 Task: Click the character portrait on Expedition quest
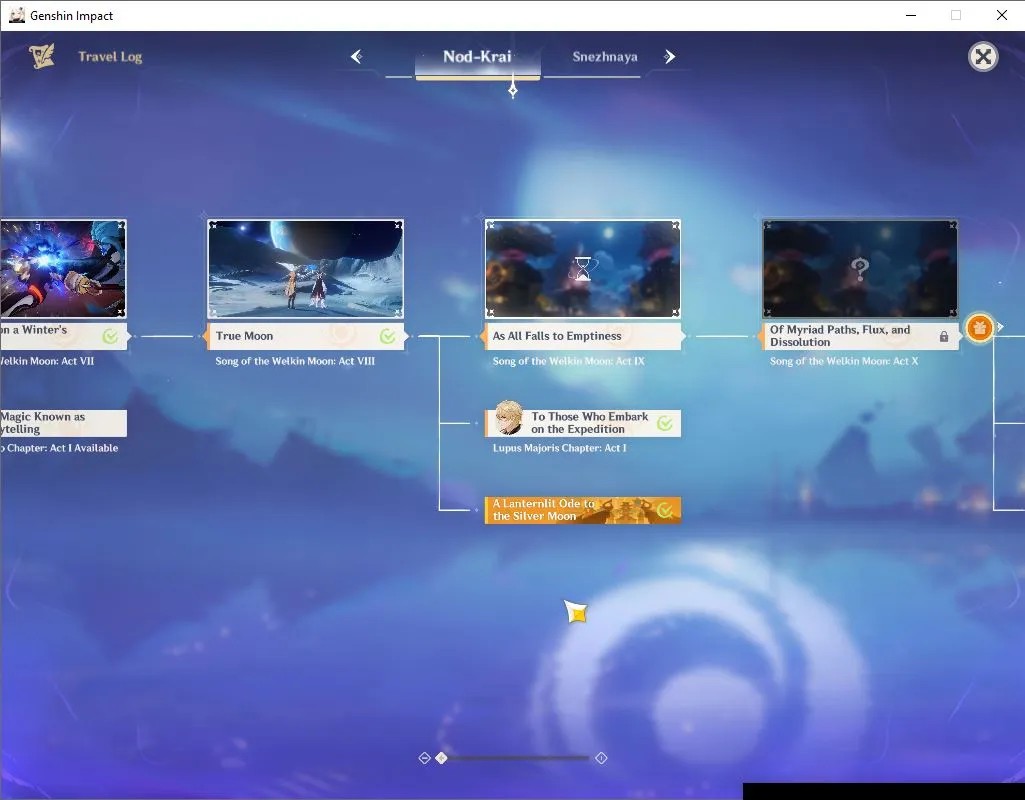click(x=508, y=418)
